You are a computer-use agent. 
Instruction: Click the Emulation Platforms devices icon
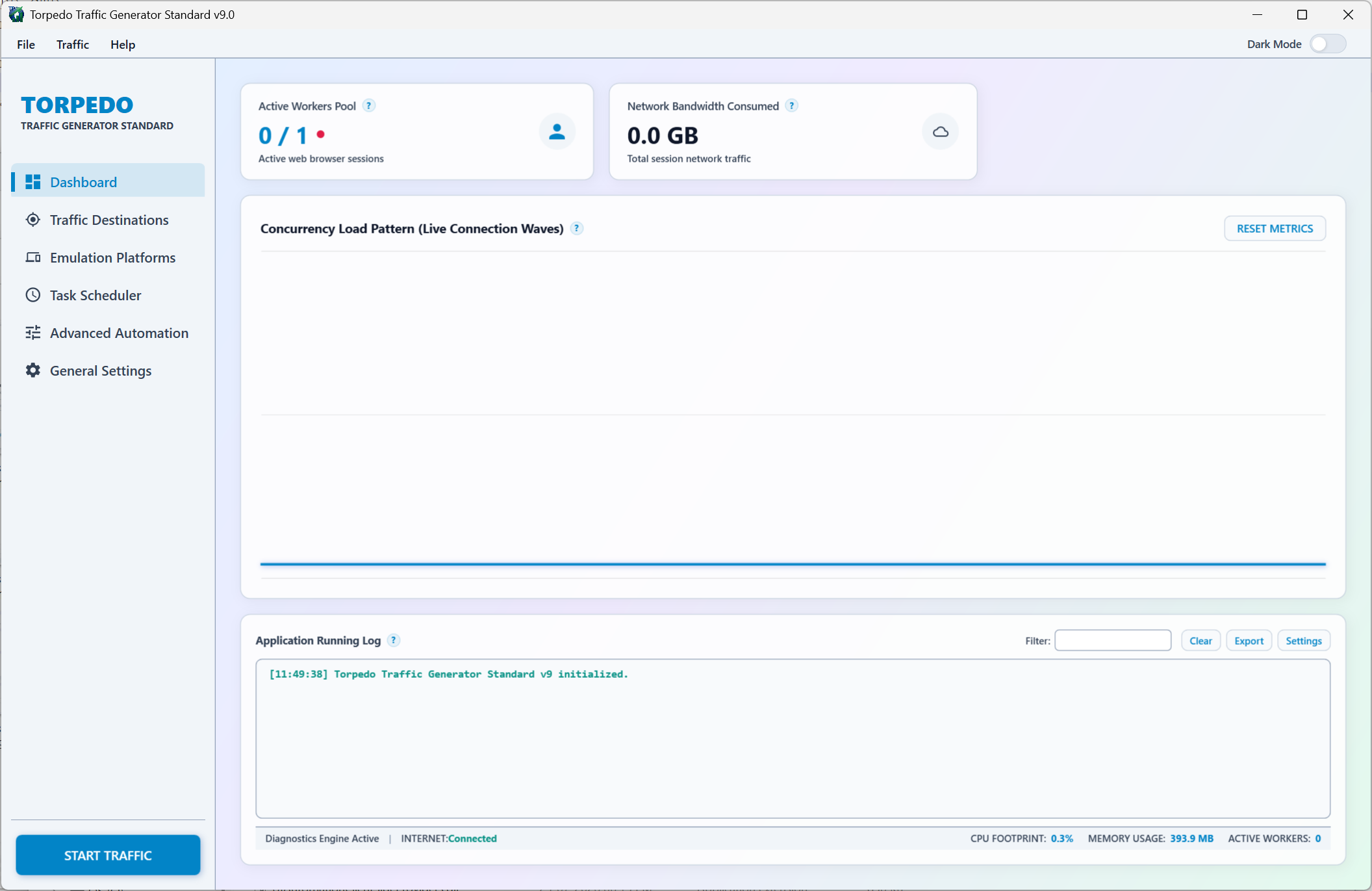coord(32,257)
